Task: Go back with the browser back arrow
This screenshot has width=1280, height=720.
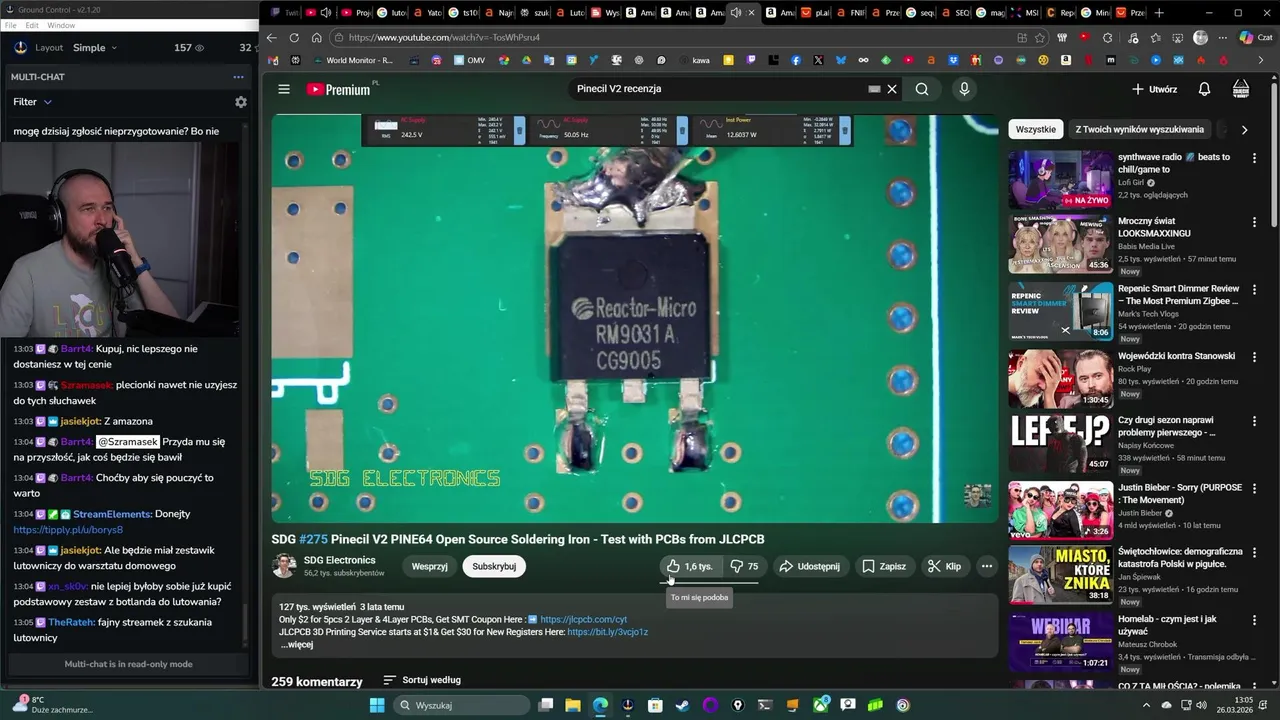Action: click(x=271, y=37)
